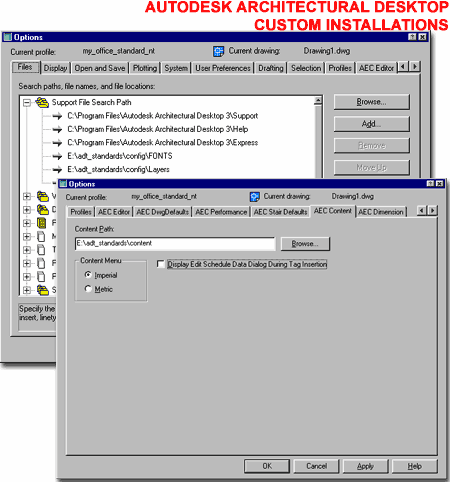Open the User Preferences tab
Image resolution: width=450 pixels, height=482 pixels.
(x=223, y=68)
